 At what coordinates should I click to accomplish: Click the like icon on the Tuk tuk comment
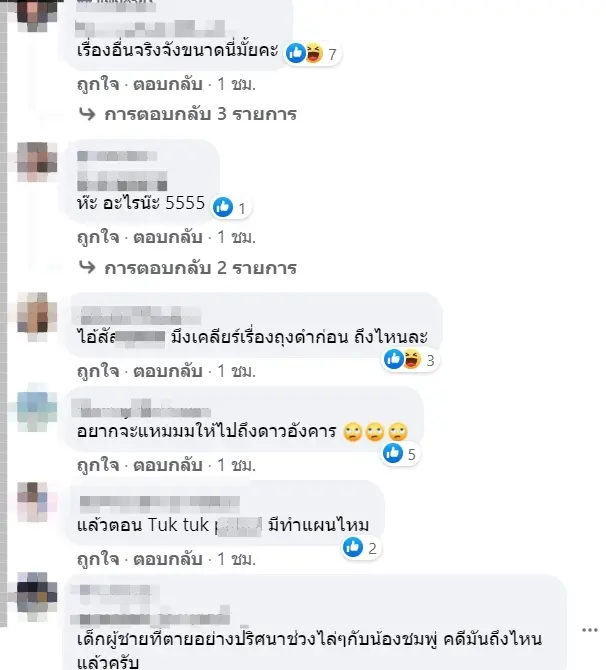353,547
